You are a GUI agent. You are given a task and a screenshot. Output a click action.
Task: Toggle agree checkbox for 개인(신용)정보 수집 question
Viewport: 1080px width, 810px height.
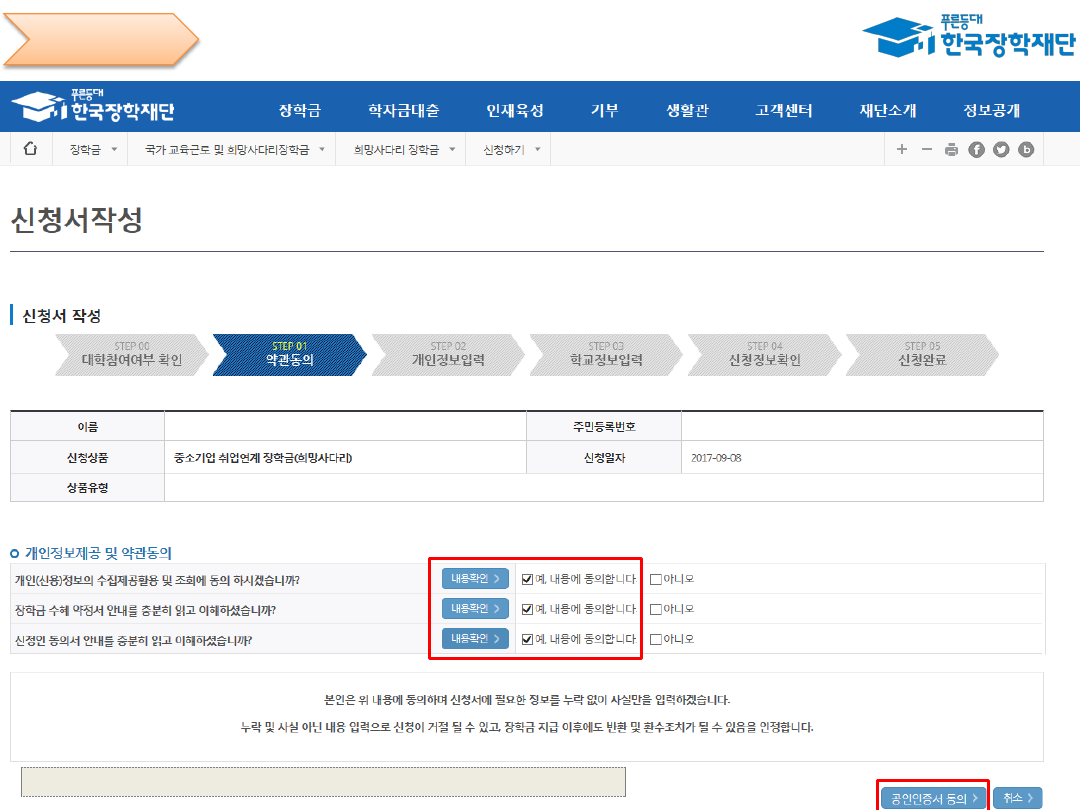click(x=528, y=579)
